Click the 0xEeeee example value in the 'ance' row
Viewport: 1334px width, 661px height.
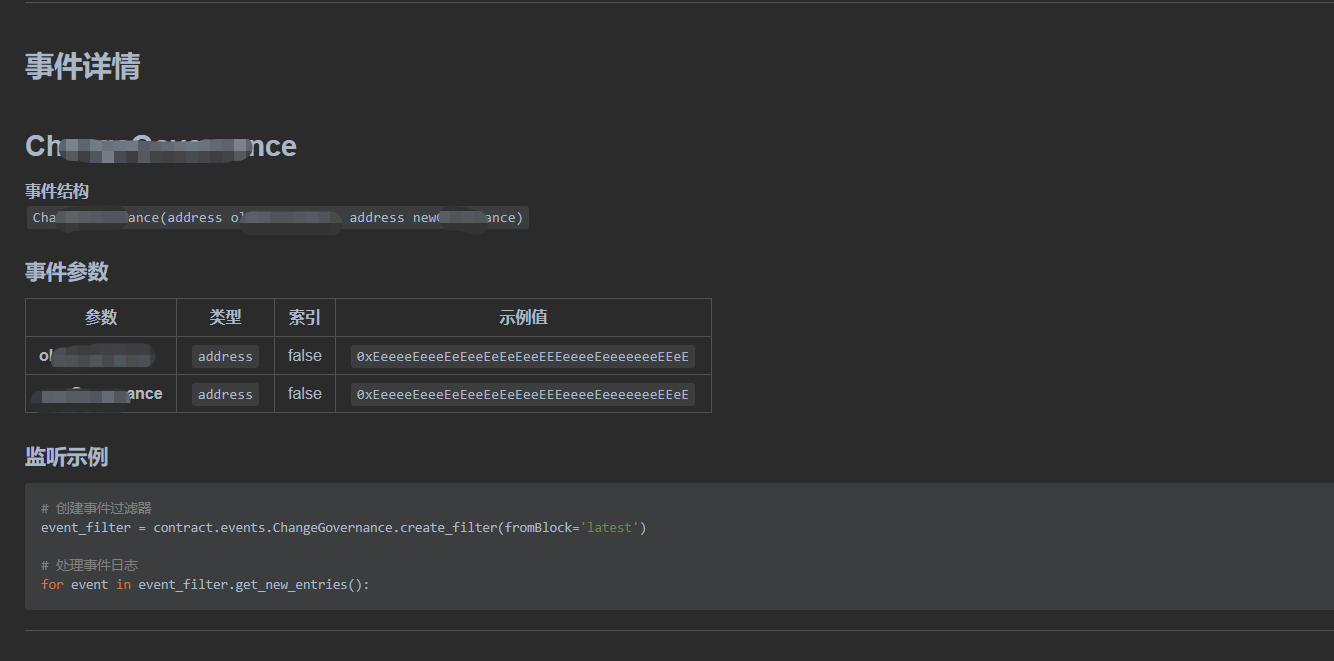point(523,394)
